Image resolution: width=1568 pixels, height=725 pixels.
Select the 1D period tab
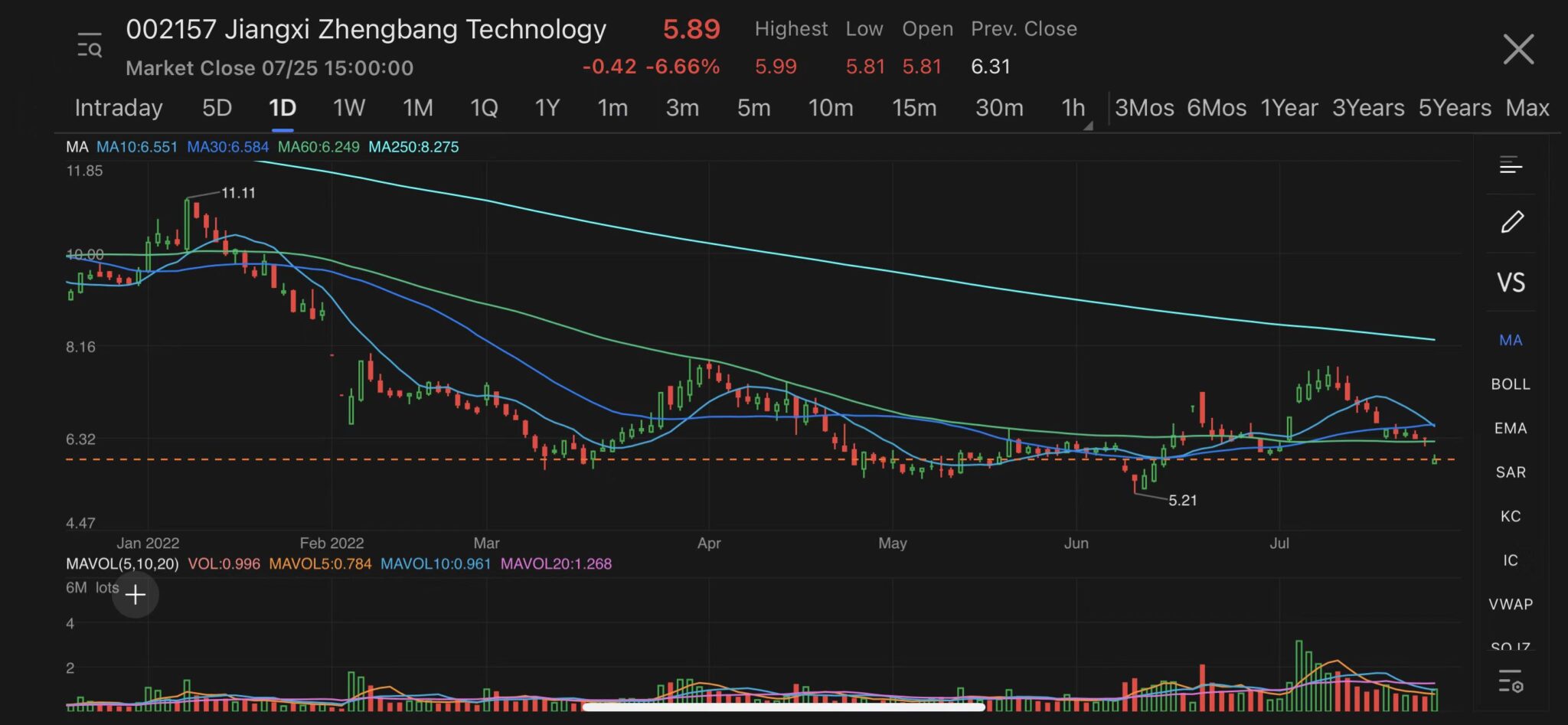click(x=283, y=108)
